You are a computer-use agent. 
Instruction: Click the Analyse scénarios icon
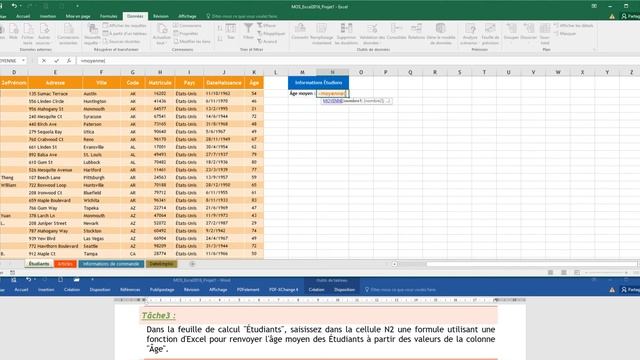[x=470, y=29]
